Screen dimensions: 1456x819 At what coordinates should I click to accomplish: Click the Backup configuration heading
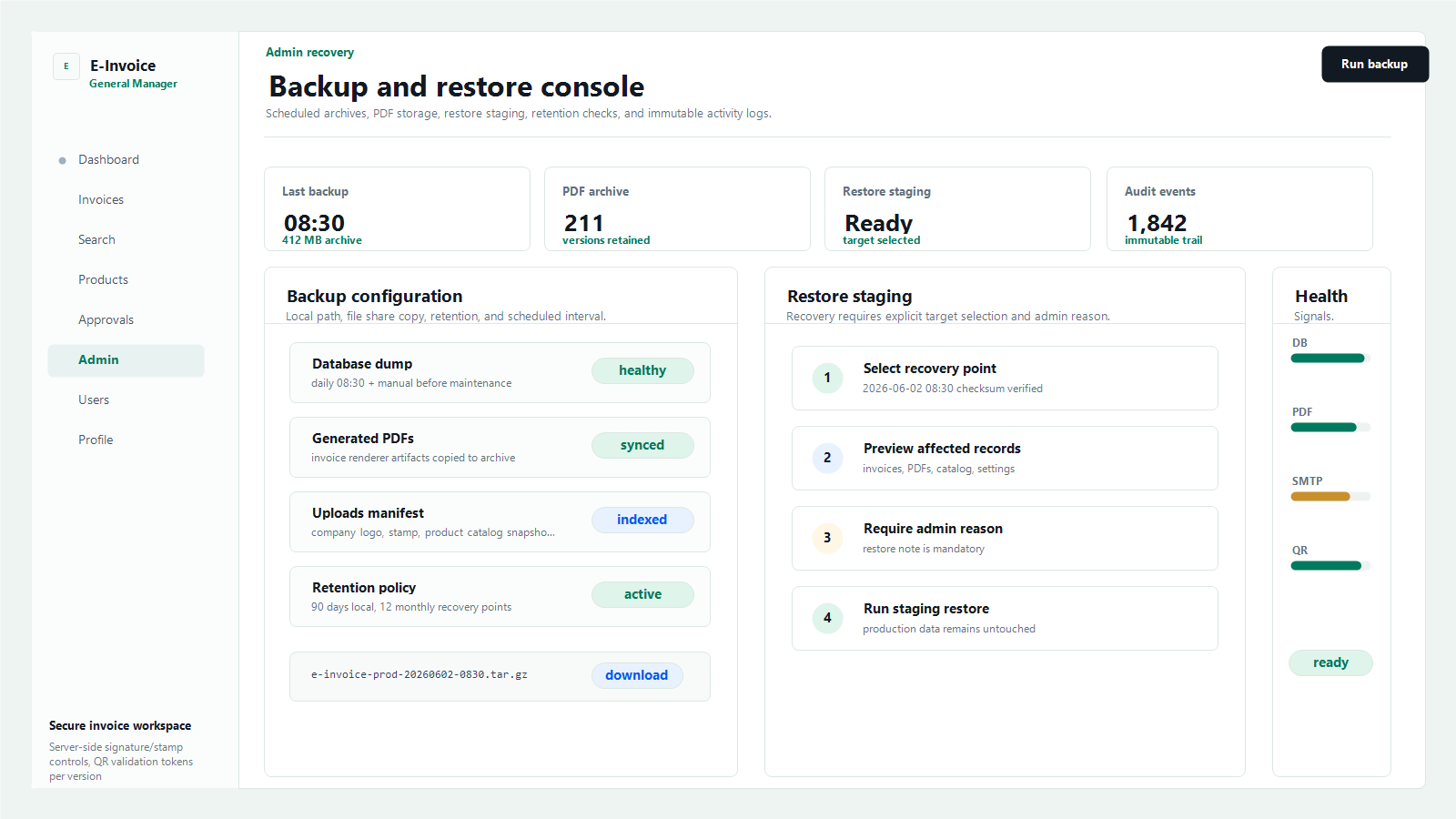click(375, 297)
